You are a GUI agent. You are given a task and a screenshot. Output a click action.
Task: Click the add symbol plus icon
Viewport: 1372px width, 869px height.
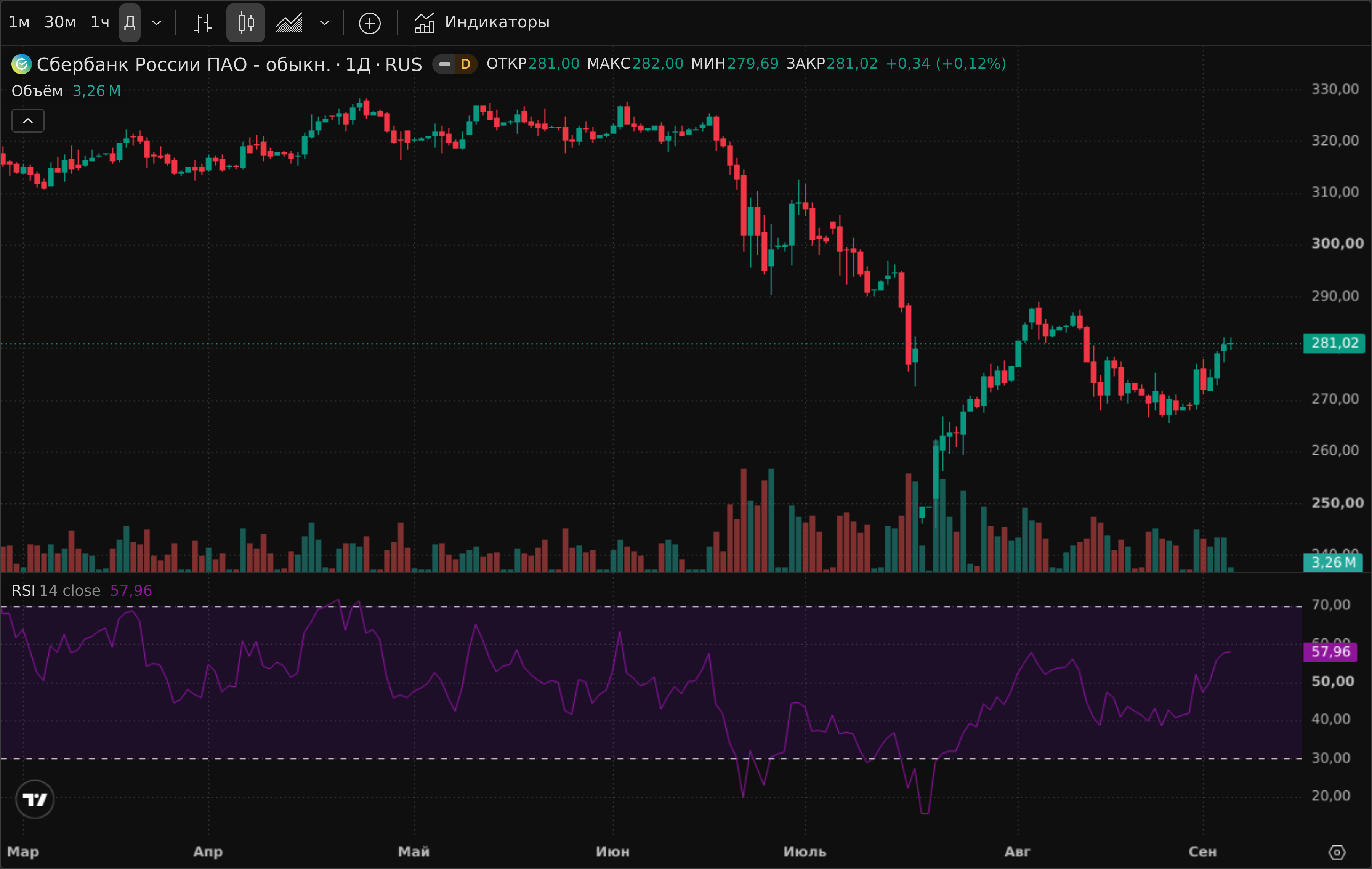369,23
